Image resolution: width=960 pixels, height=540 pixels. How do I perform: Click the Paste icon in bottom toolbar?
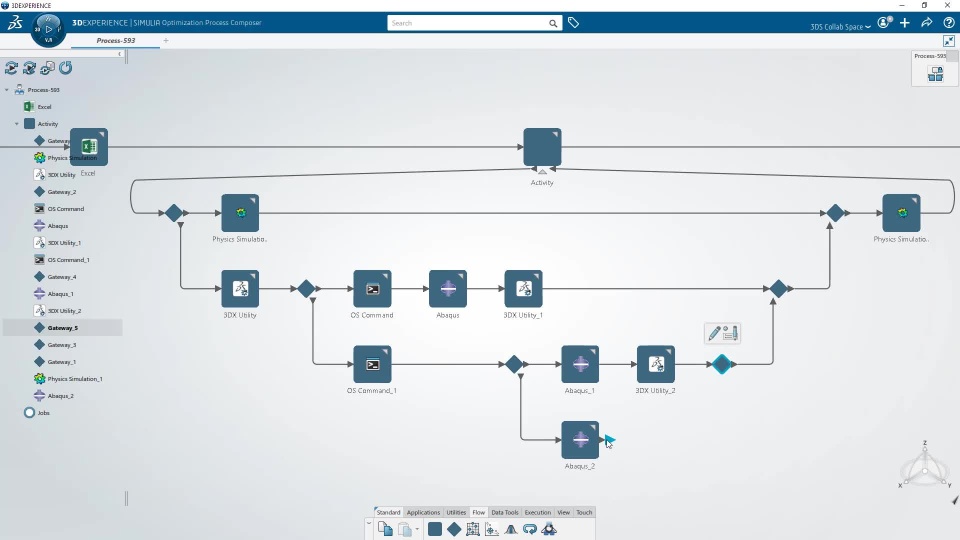404,529
